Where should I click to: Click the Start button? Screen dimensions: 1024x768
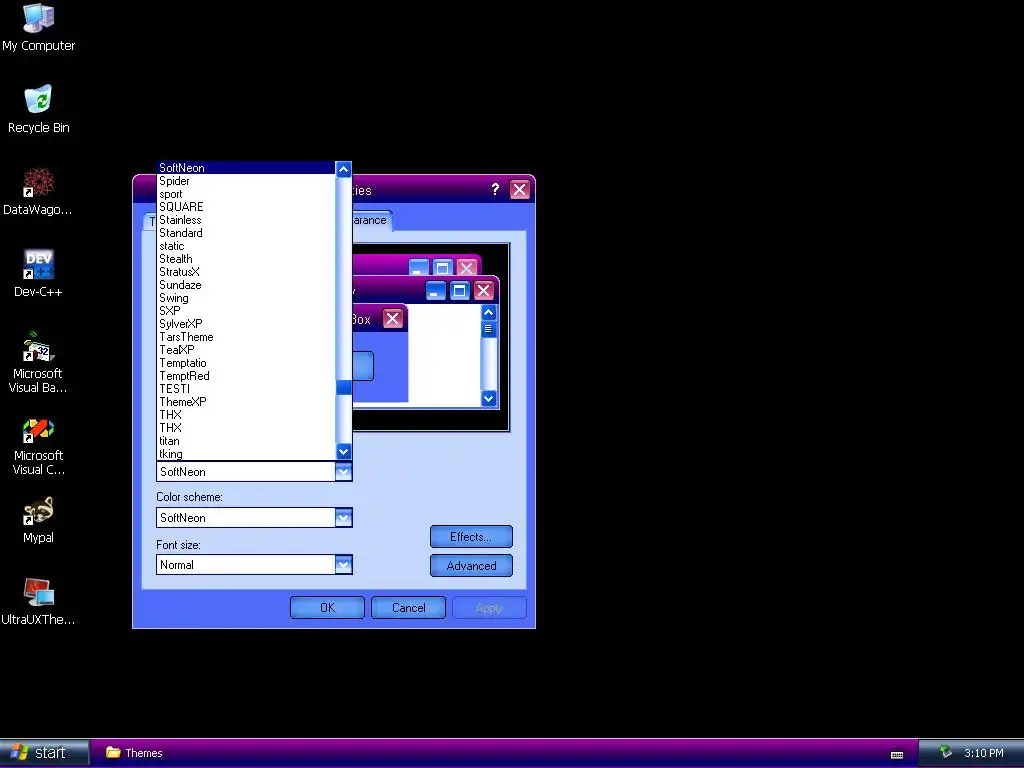tap(44, 753)
